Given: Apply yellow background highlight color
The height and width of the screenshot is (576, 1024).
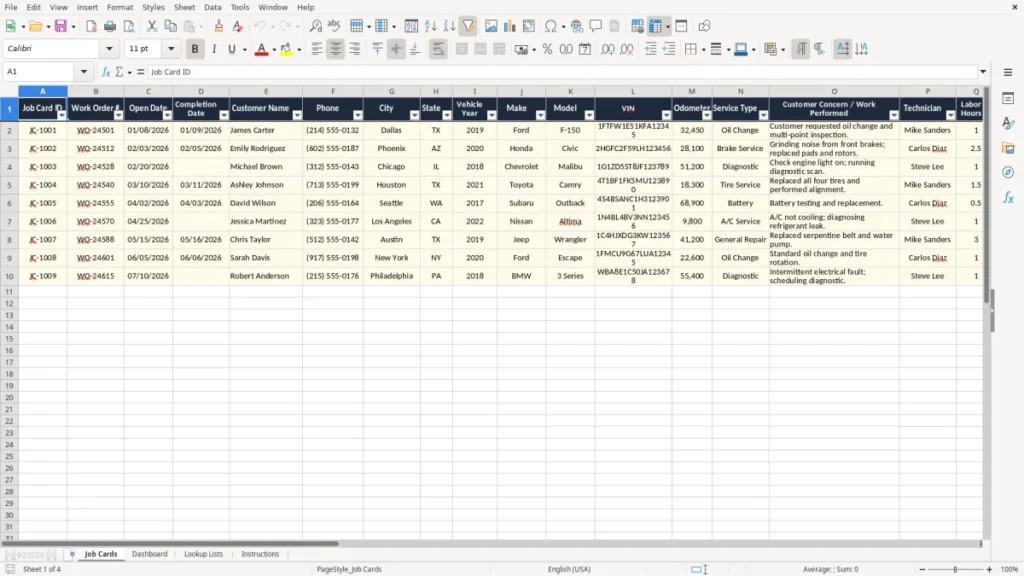Looking at the screenshot, I should pos(286,49).
